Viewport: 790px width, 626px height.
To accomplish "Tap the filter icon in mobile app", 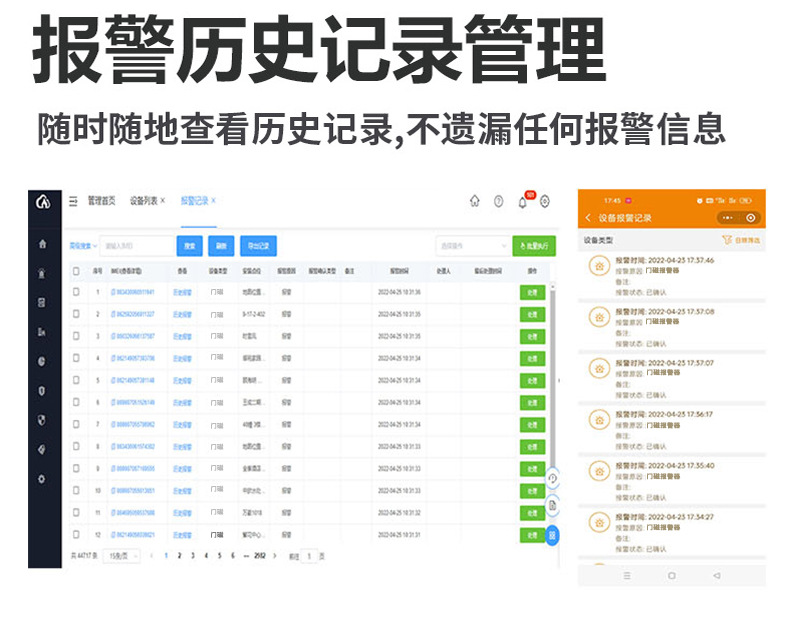I will pos(728,240).
